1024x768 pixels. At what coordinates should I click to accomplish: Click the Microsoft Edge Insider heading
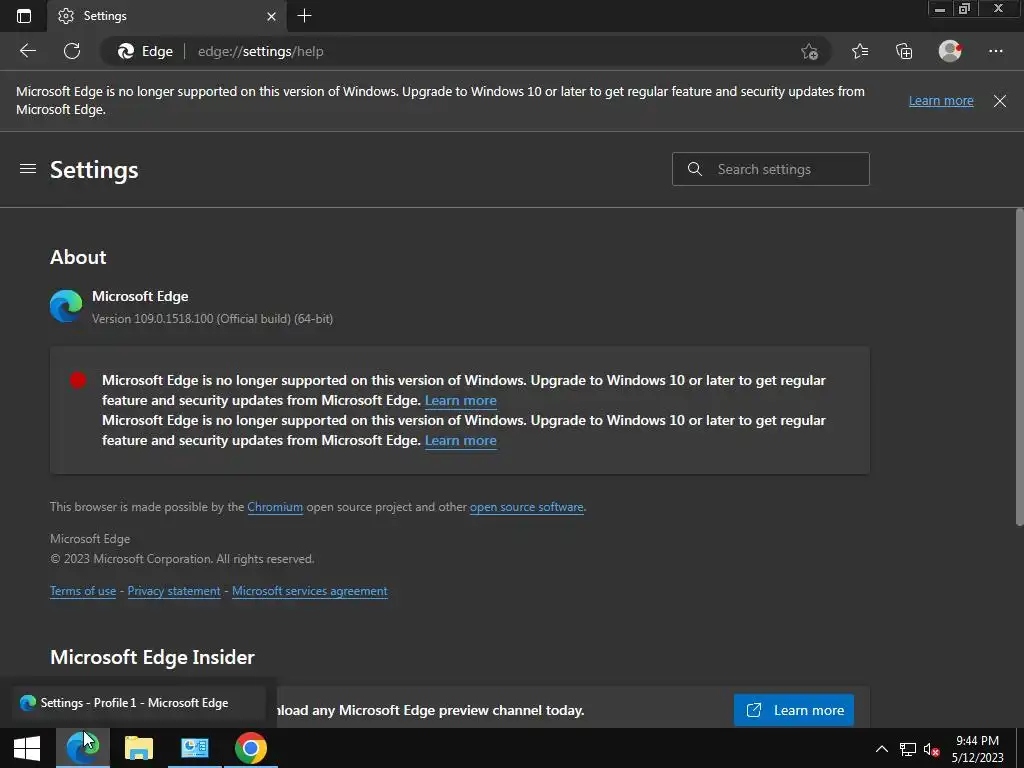point(152,657)
